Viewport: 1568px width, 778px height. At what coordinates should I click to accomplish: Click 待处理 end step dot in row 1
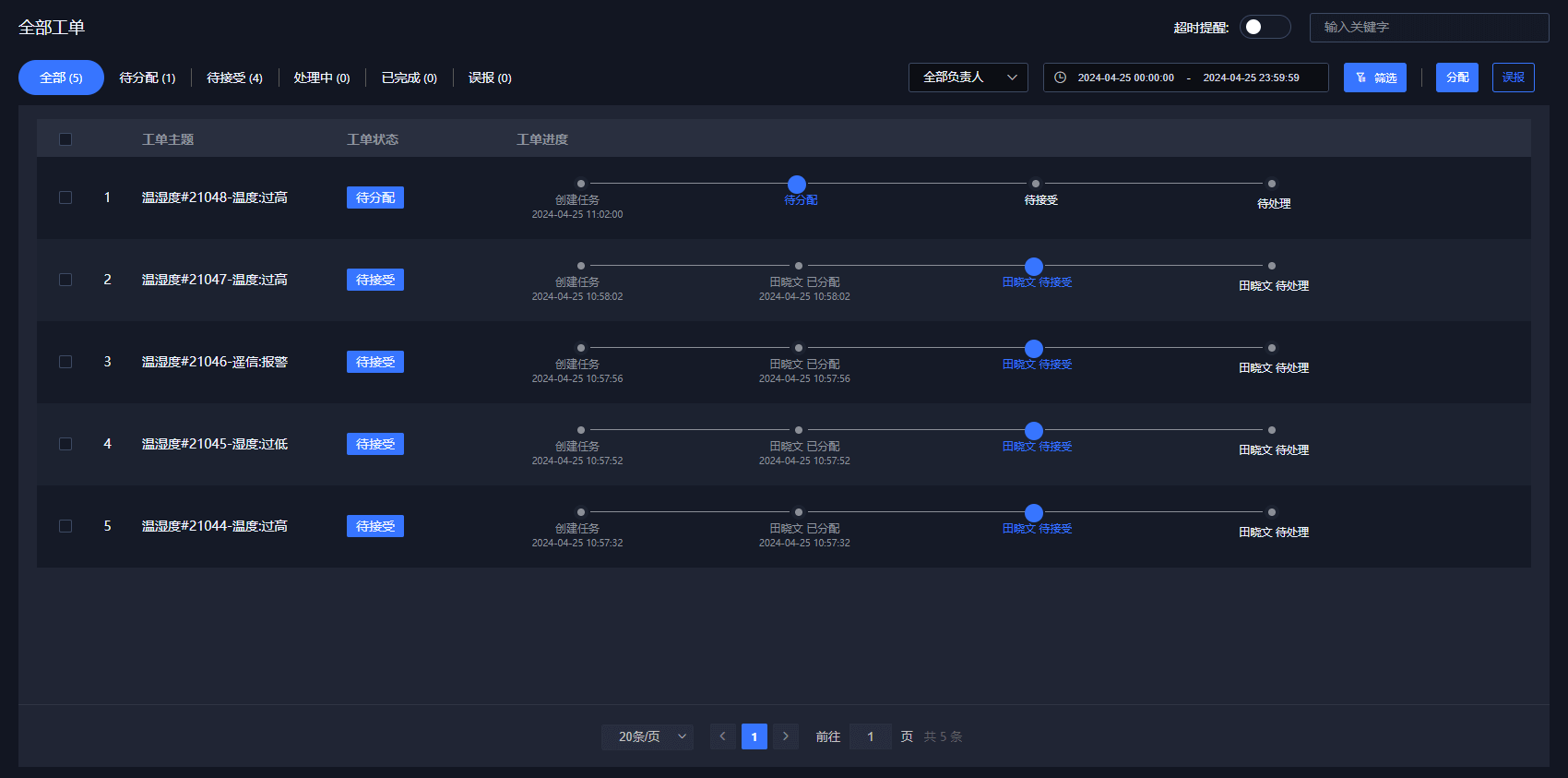pos(1272,184)
